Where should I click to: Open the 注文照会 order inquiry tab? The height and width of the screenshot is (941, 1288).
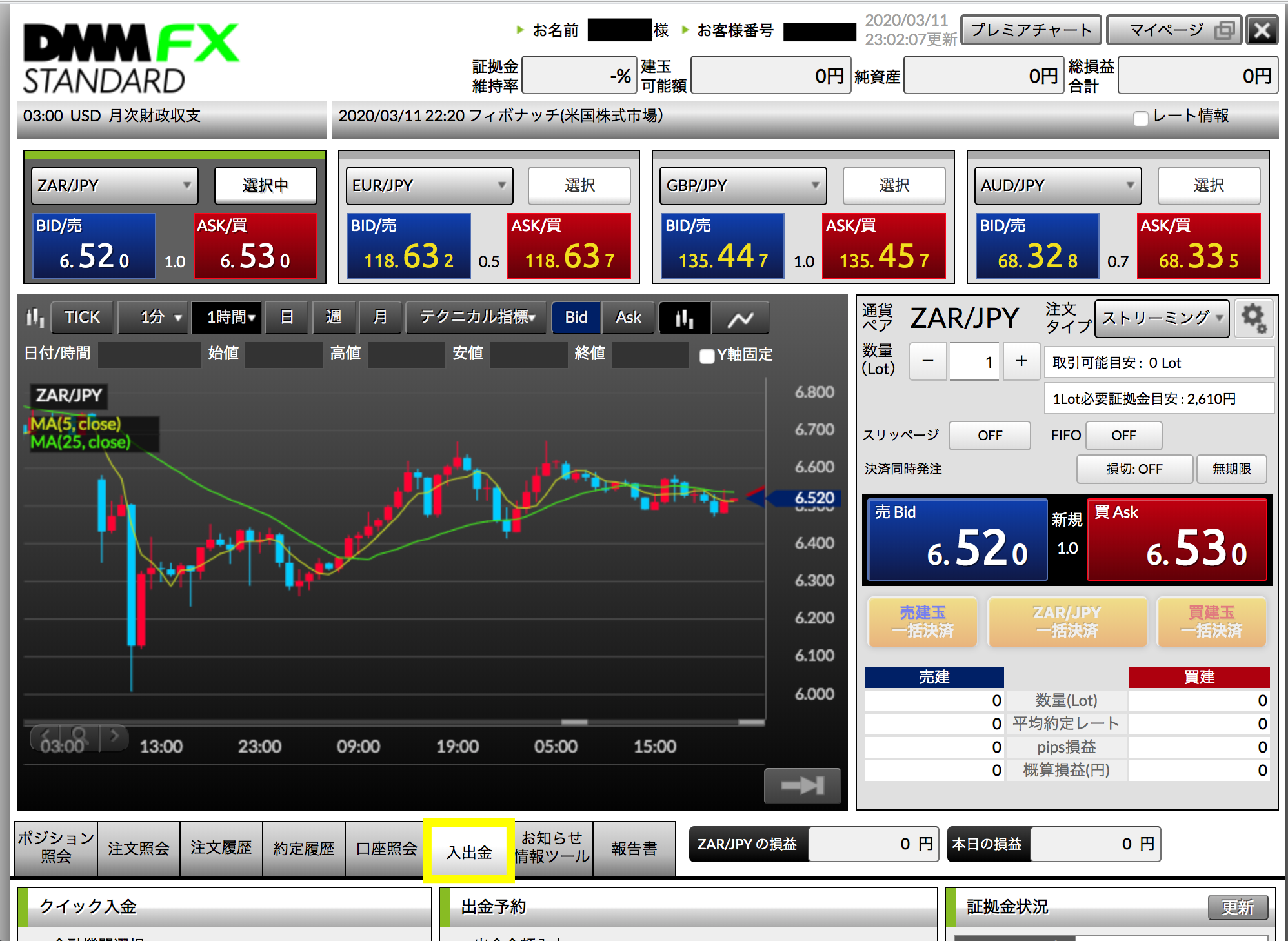point(139,848)
